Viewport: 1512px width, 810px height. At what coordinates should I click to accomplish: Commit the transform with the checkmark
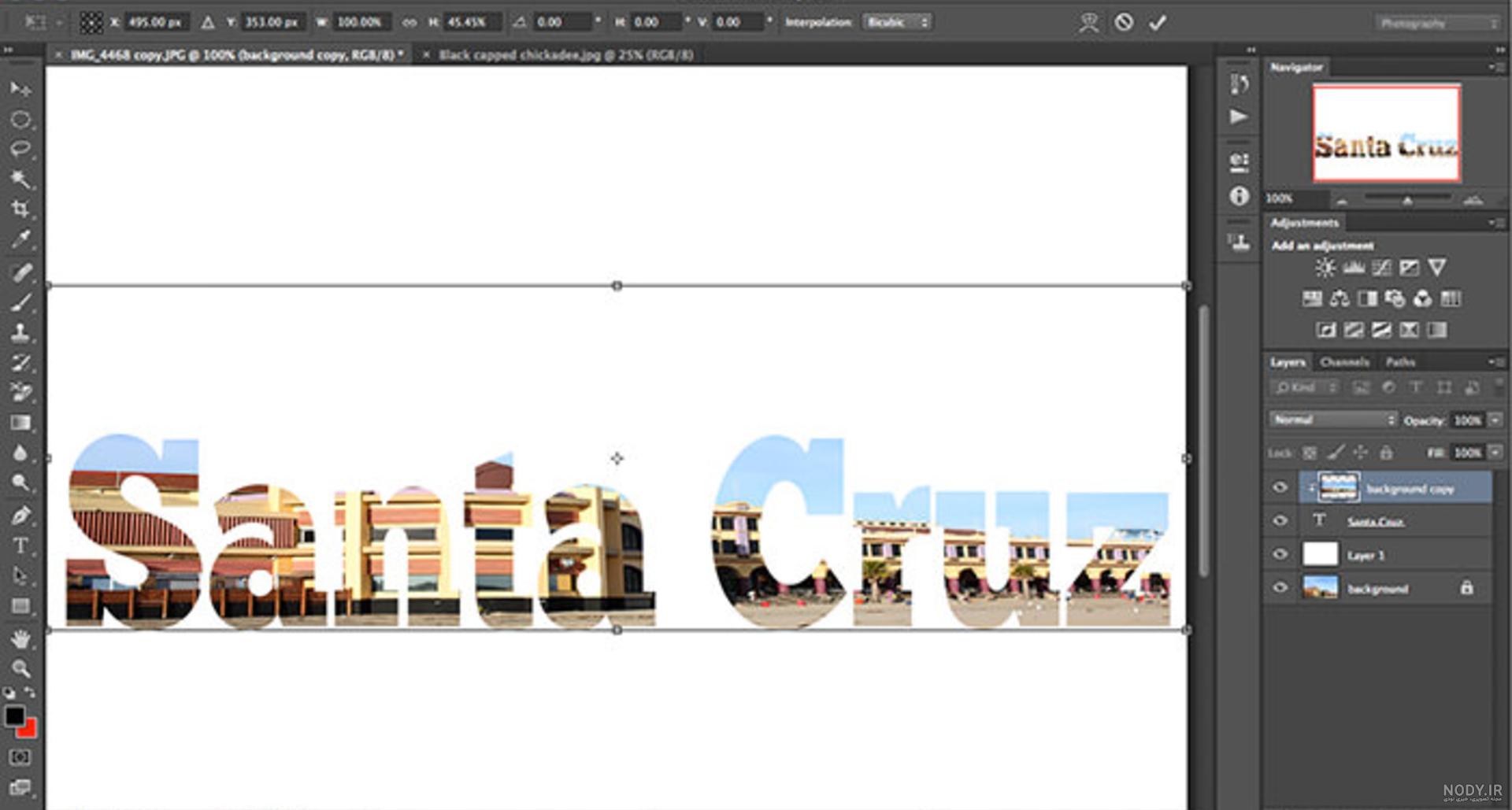(1157, 23)
